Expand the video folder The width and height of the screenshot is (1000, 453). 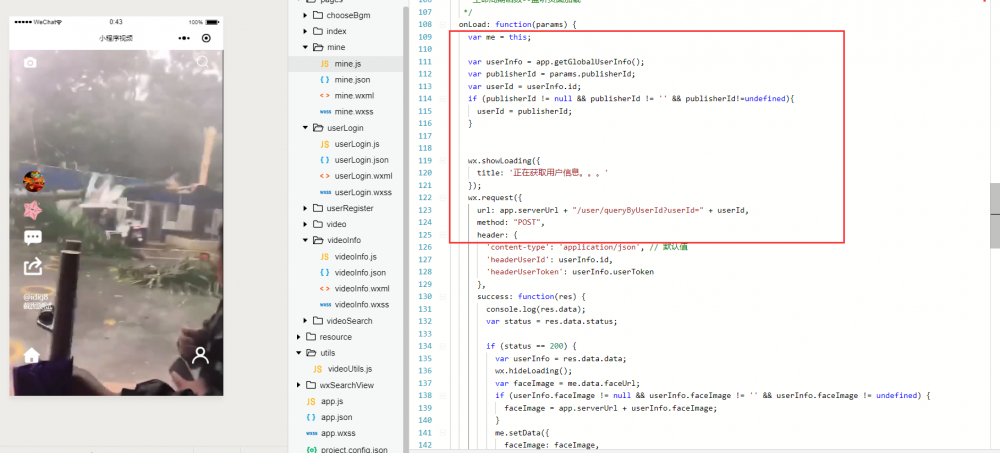tap(305, 225)
